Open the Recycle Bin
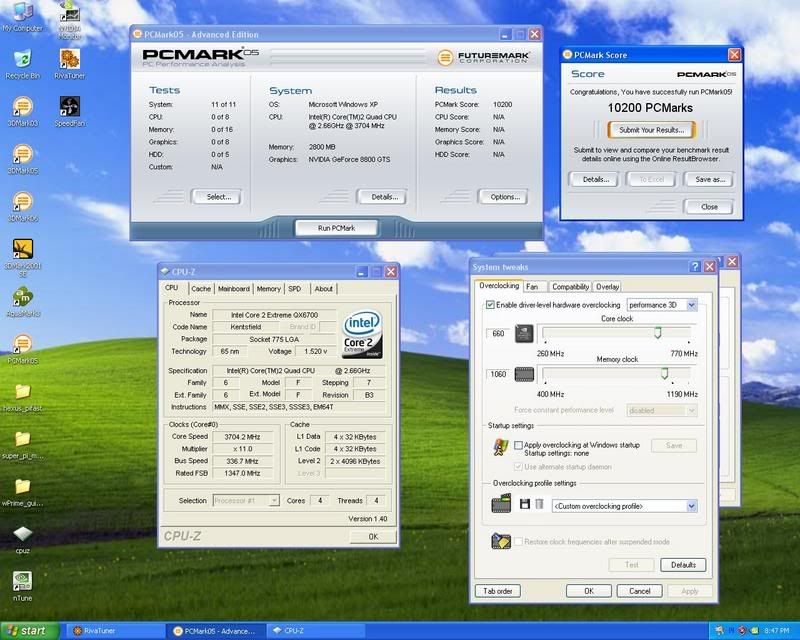Viewport: 800px width, 640px height. tap(22, 58)
